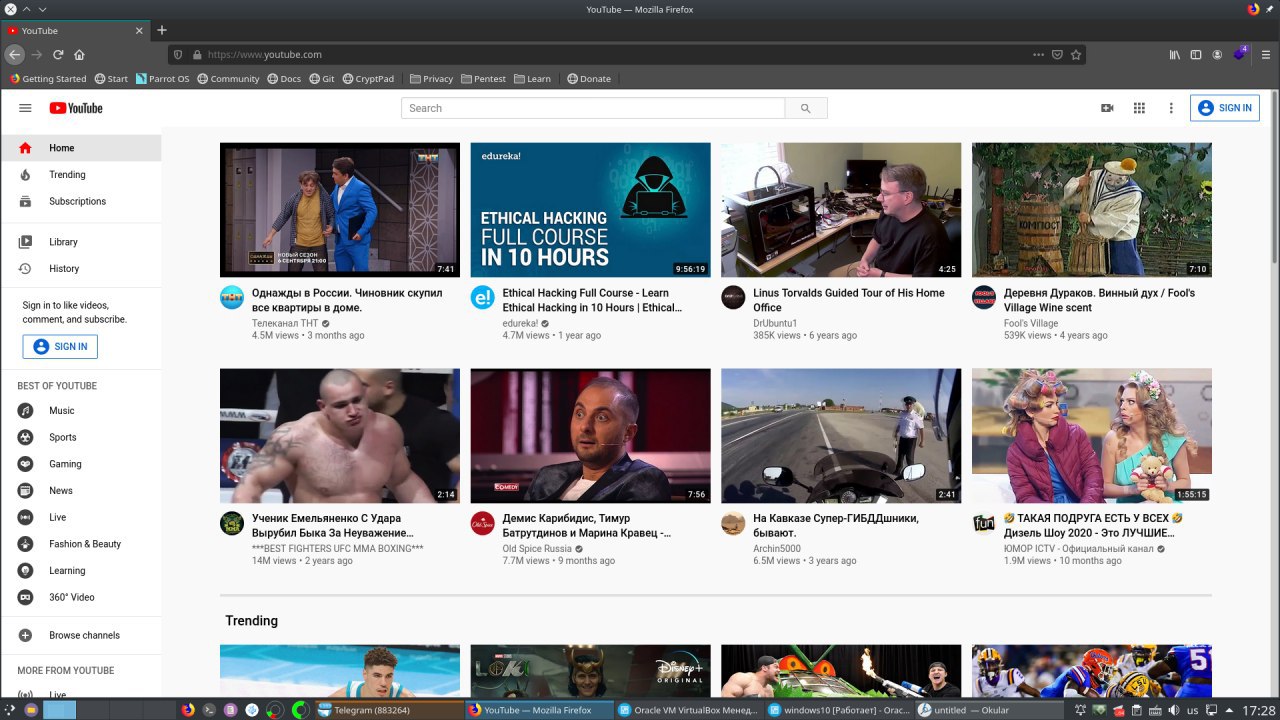This screenshot has height=720, width=1280.
Task: Click SIGN IN button in sidebar
Action: (x=60, y=347)
